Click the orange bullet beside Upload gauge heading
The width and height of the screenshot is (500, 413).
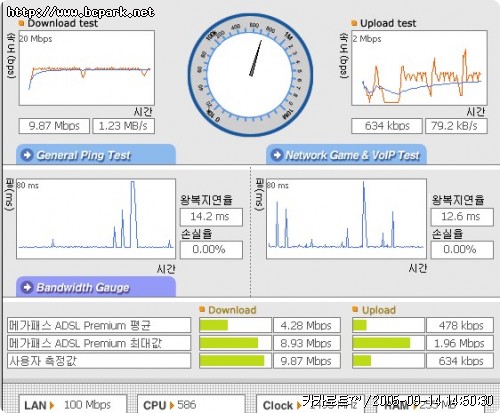point(355,310)
